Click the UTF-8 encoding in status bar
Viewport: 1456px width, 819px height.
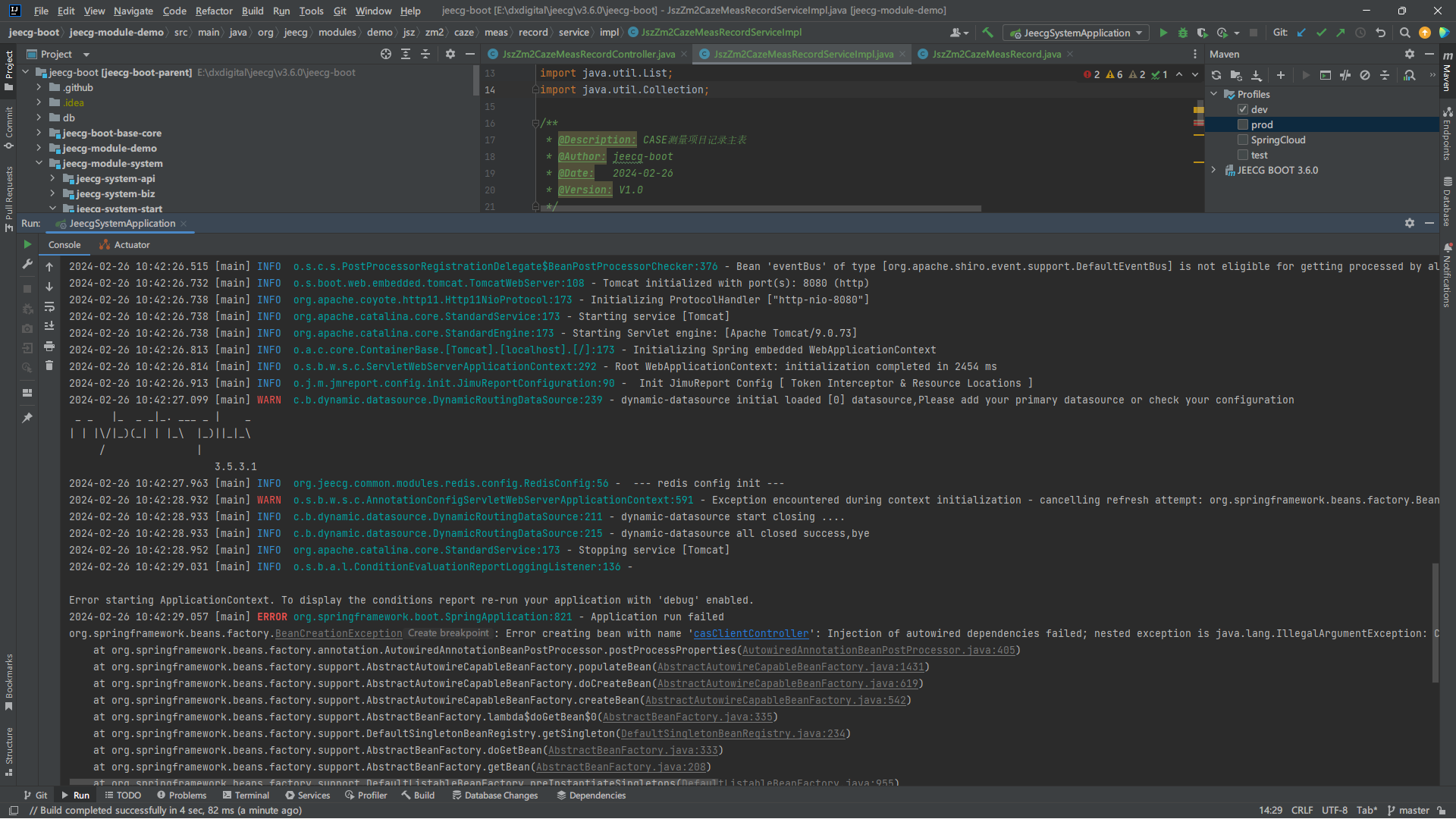click(x=1335, y=811)
